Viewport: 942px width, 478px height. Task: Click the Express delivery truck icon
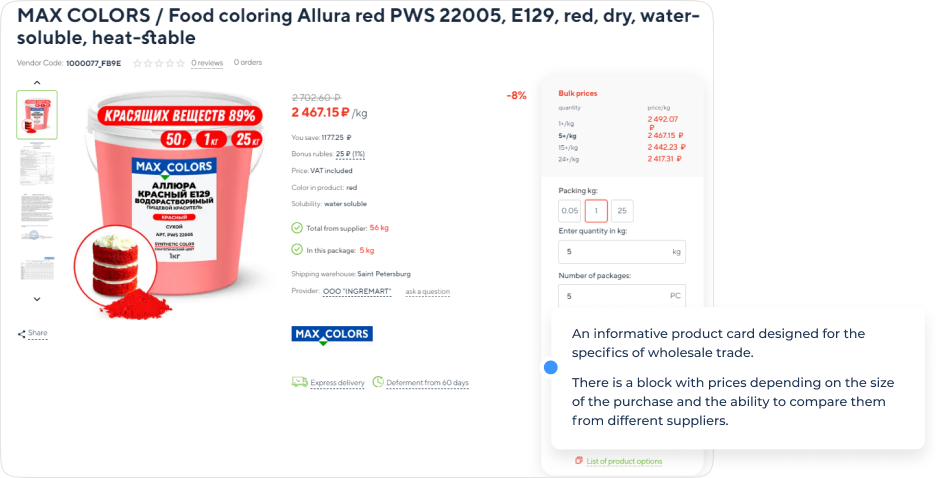point(299,382)
